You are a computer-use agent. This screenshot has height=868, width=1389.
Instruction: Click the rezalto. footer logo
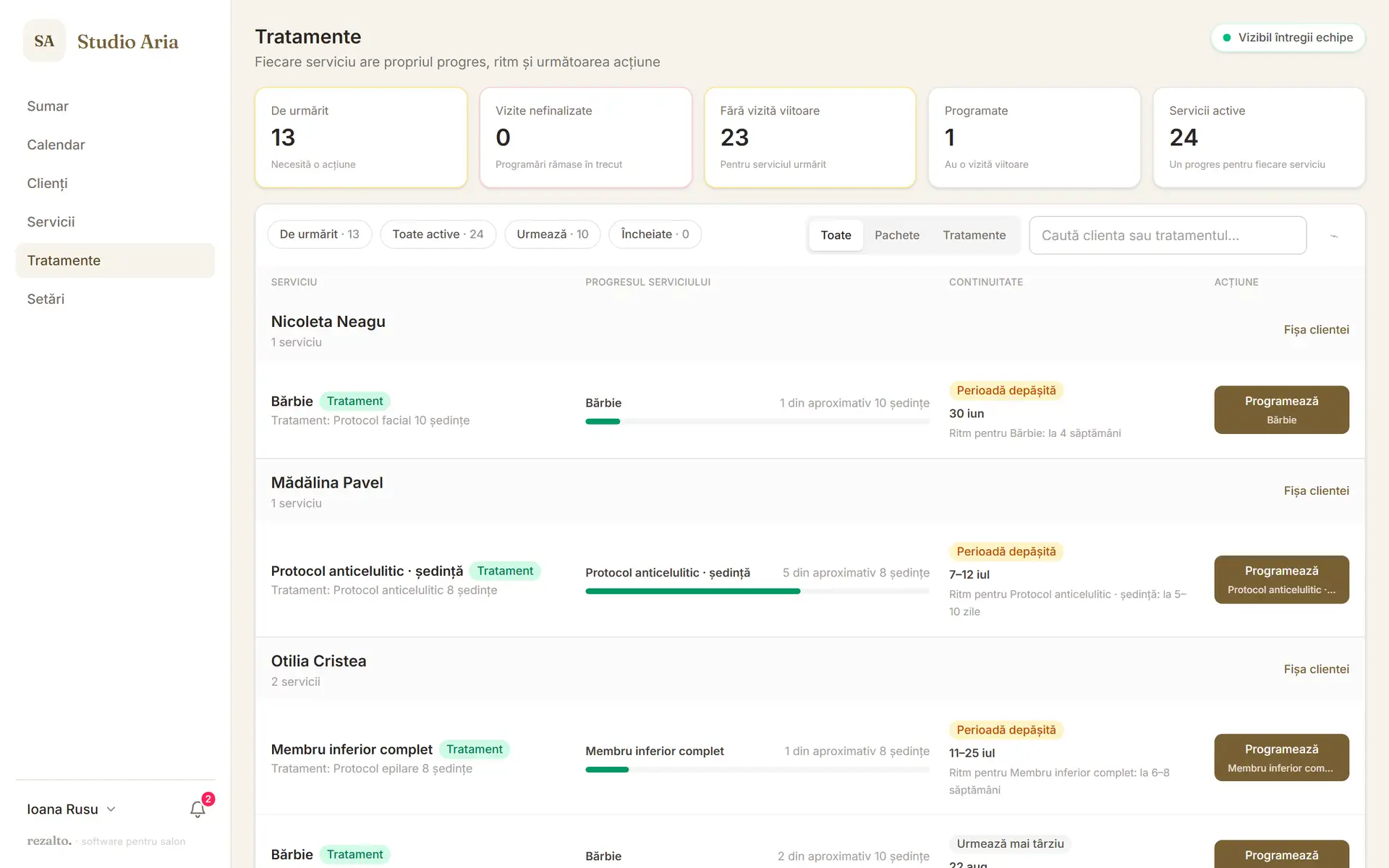(49, 841)
